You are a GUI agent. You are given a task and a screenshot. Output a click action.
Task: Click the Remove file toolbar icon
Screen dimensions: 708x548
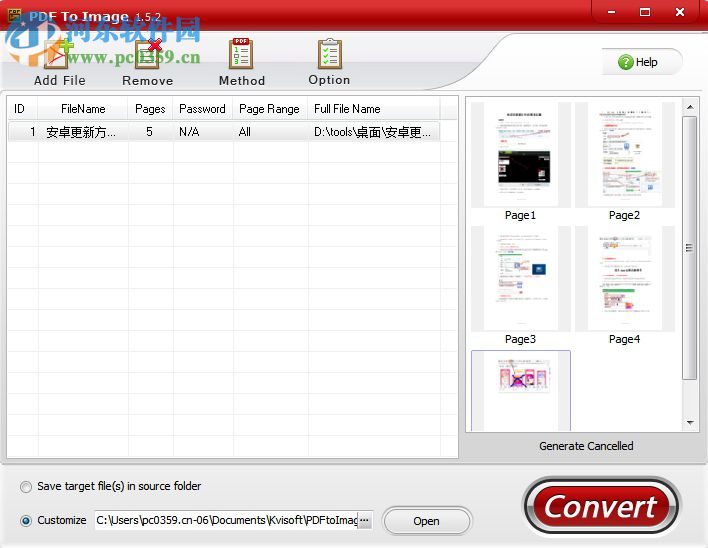point(148,54)
